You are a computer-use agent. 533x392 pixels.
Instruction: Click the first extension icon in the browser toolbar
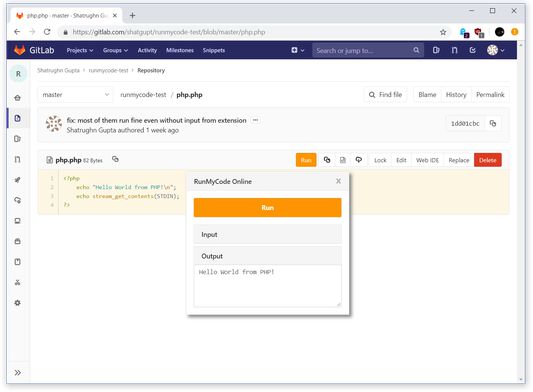tap(464, 33)
